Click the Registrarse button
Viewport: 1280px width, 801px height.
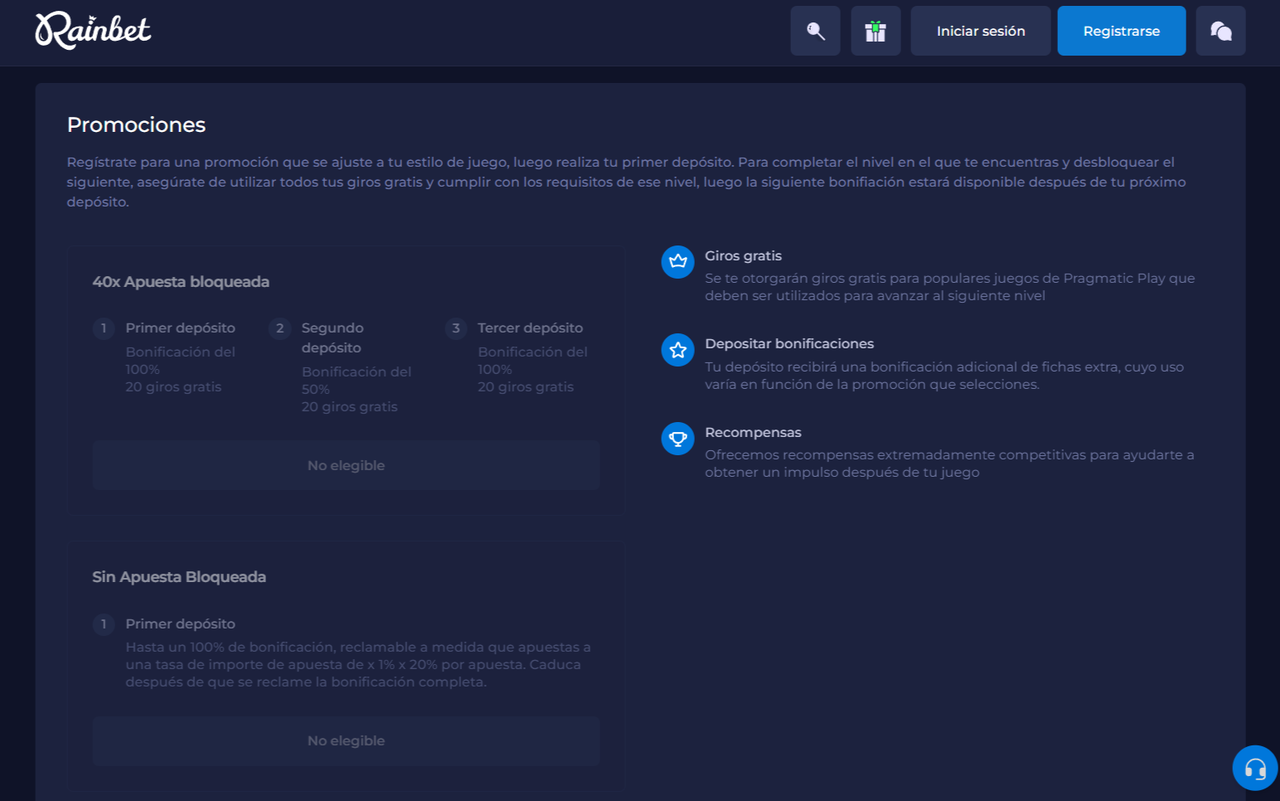click(x=1122, y=31)
